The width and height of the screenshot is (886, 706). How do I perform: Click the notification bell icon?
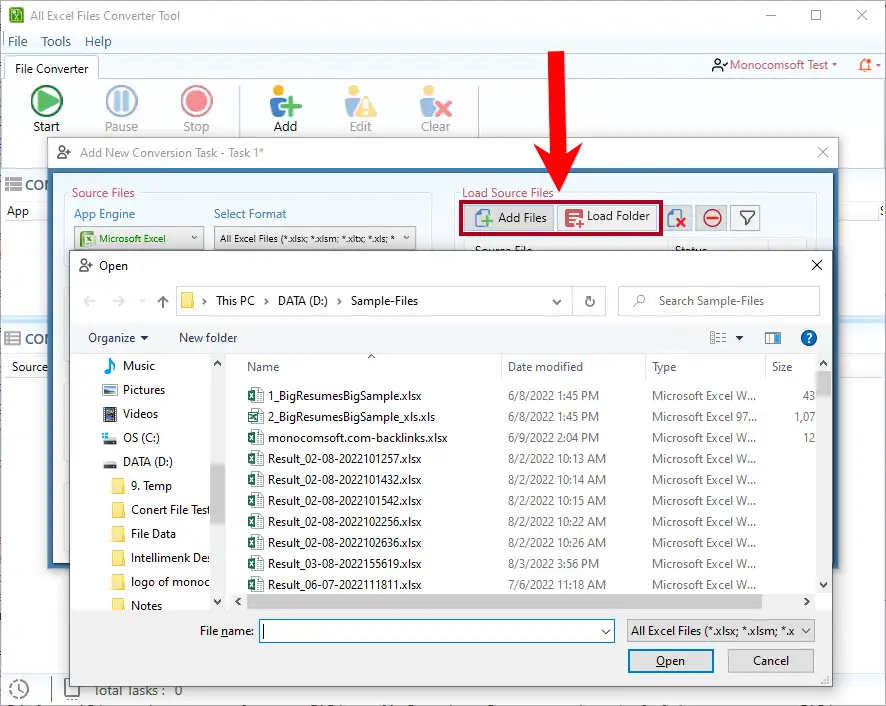click(865, 65)
